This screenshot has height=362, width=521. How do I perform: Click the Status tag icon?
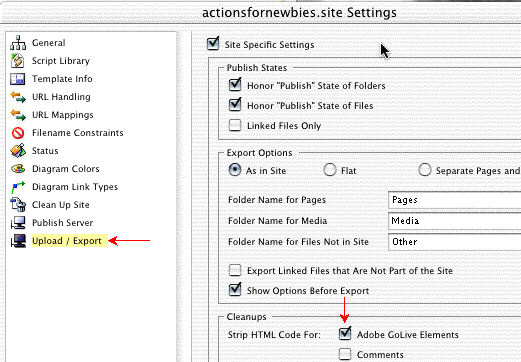point(18,151)
